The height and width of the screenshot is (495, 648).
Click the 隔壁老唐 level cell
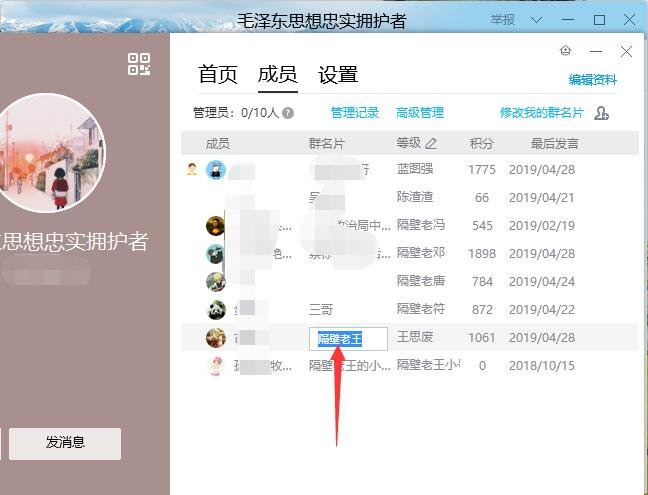pyautogui.click(x=421, y=281)
